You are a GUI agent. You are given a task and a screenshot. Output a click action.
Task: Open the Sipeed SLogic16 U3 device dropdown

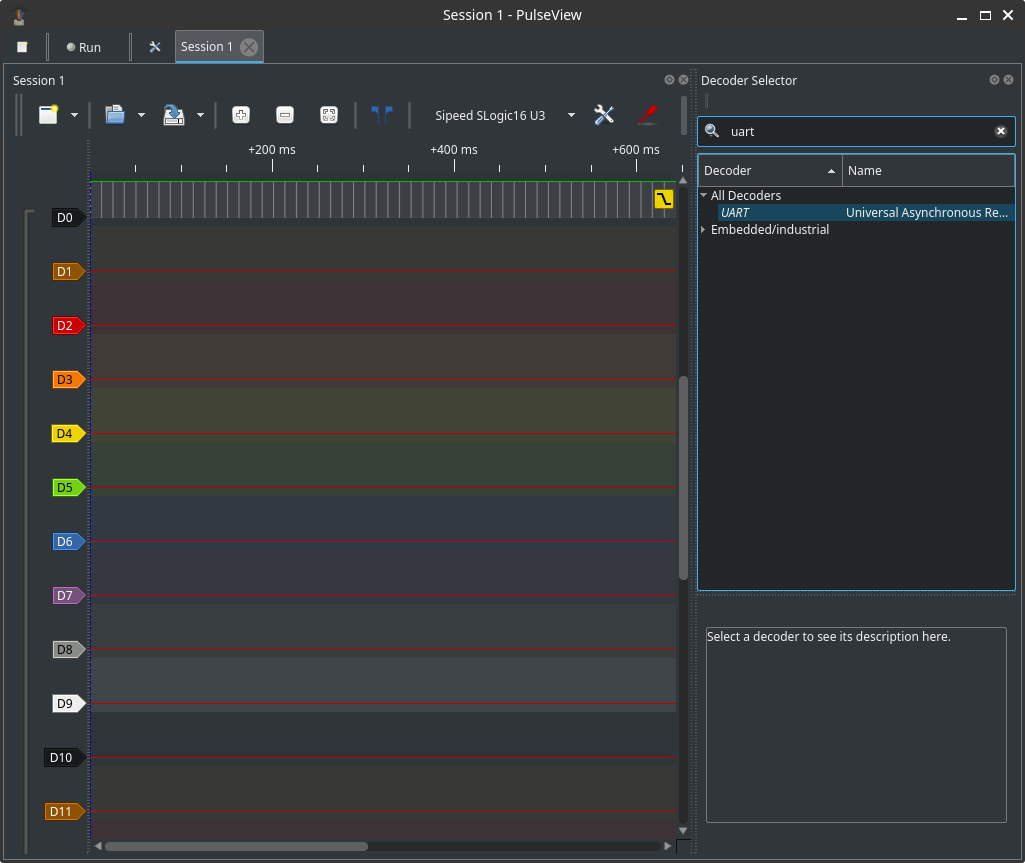[571, 115]
